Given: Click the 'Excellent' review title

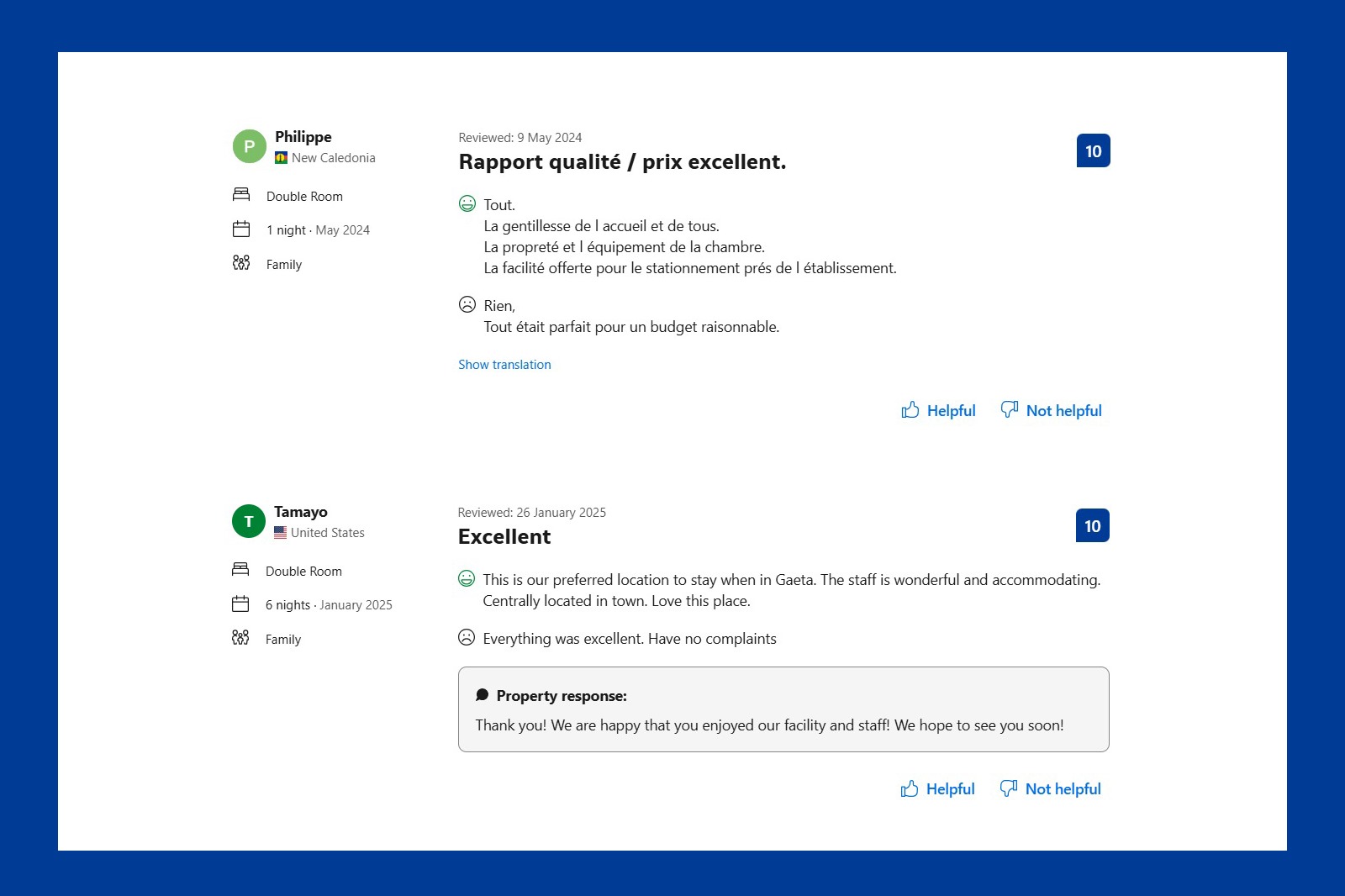Looking at the screenshot, I should click(504, 536).
